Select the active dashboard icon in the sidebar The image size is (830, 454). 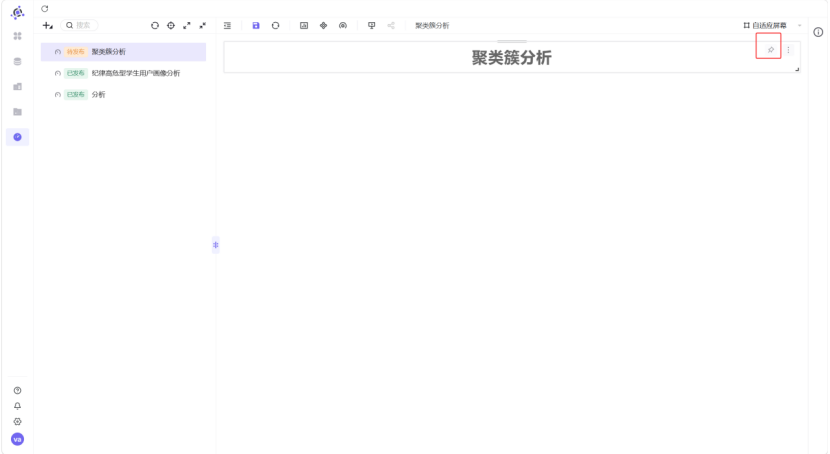17,137
